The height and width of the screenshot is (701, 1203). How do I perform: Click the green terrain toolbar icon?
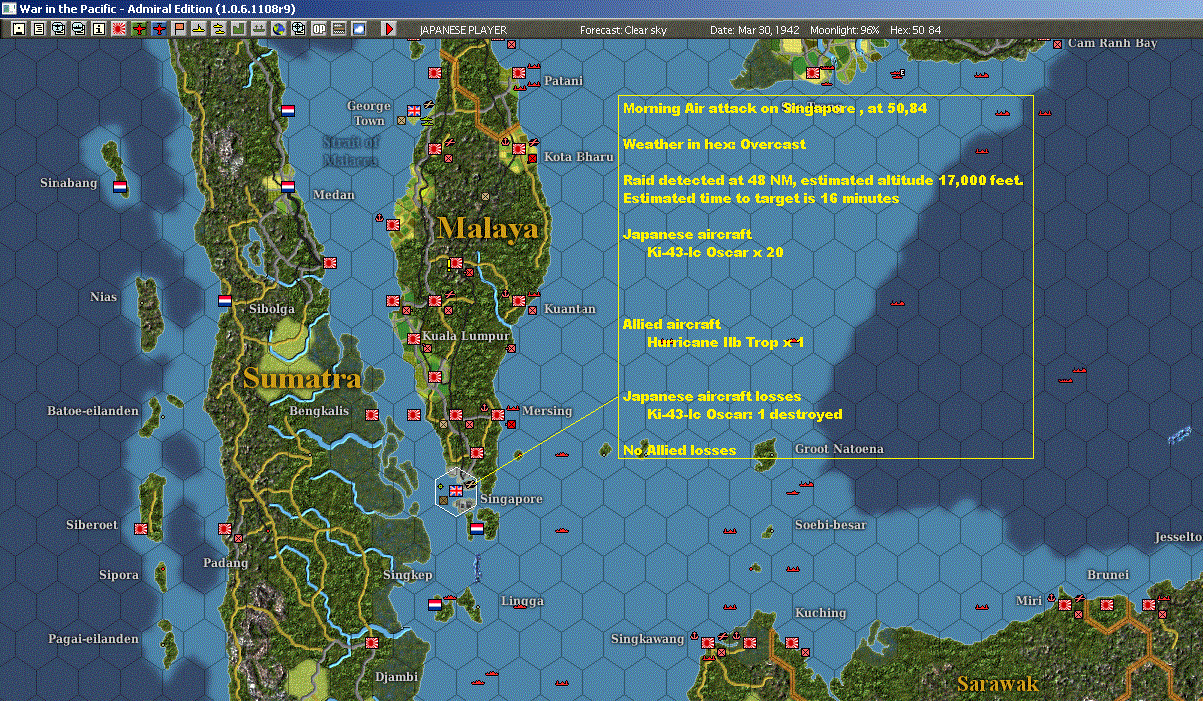[239, 29]
